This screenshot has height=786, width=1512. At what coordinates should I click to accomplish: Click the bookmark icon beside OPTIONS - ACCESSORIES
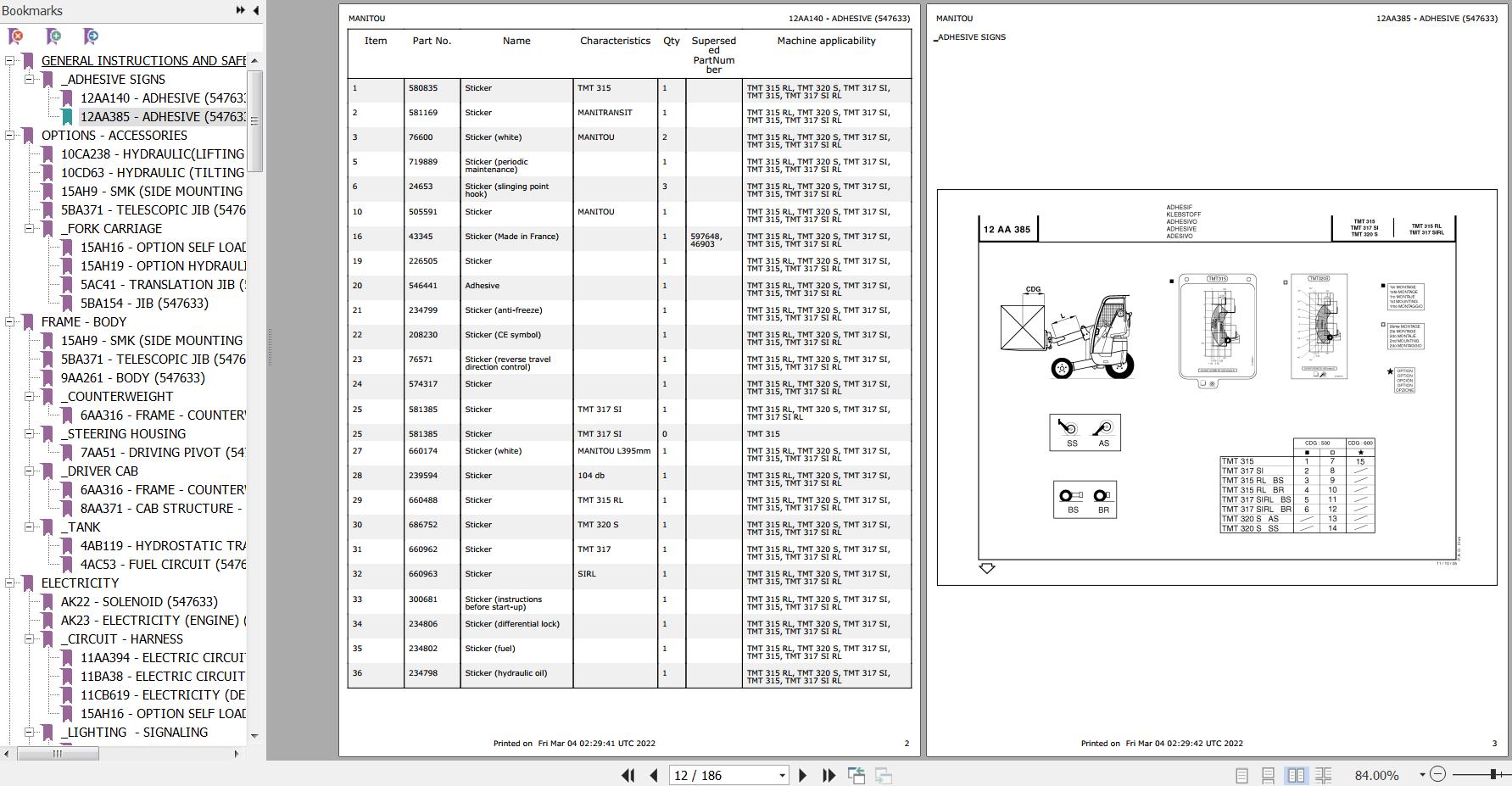click(x=28, y=136)
